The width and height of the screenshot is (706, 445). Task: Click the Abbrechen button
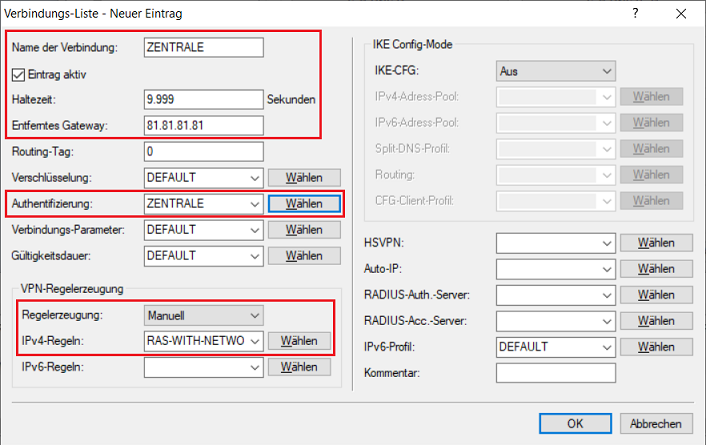pyautogui.click(x=656, y=423)
